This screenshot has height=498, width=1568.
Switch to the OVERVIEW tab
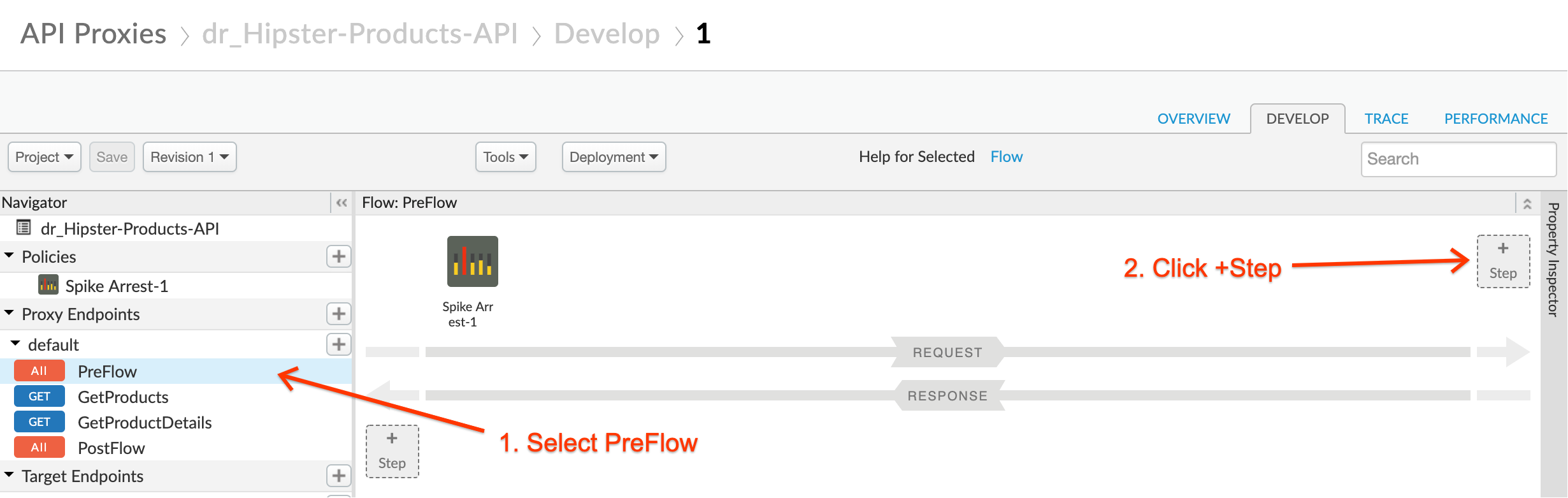tap(1193, 119)
